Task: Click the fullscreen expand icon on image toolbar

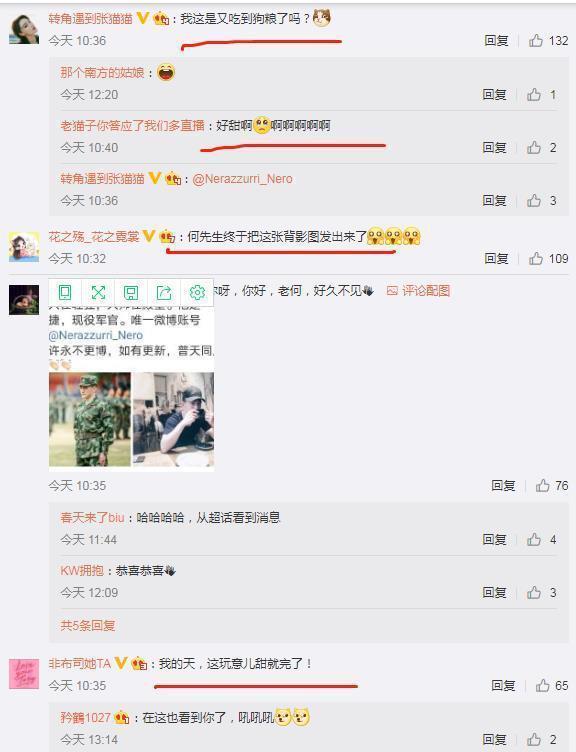Action: pyautogui.click(x=98, y=292)
